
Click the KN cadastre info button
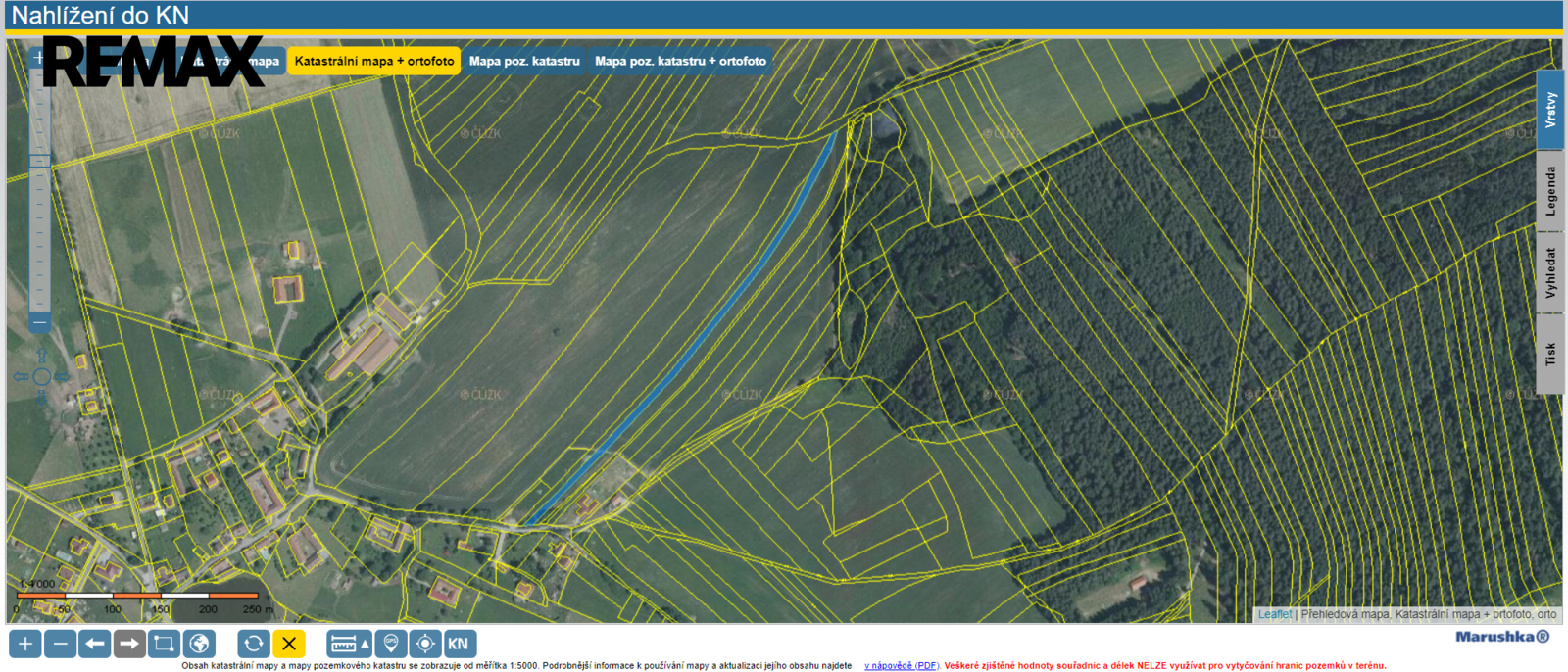[459, 644]
